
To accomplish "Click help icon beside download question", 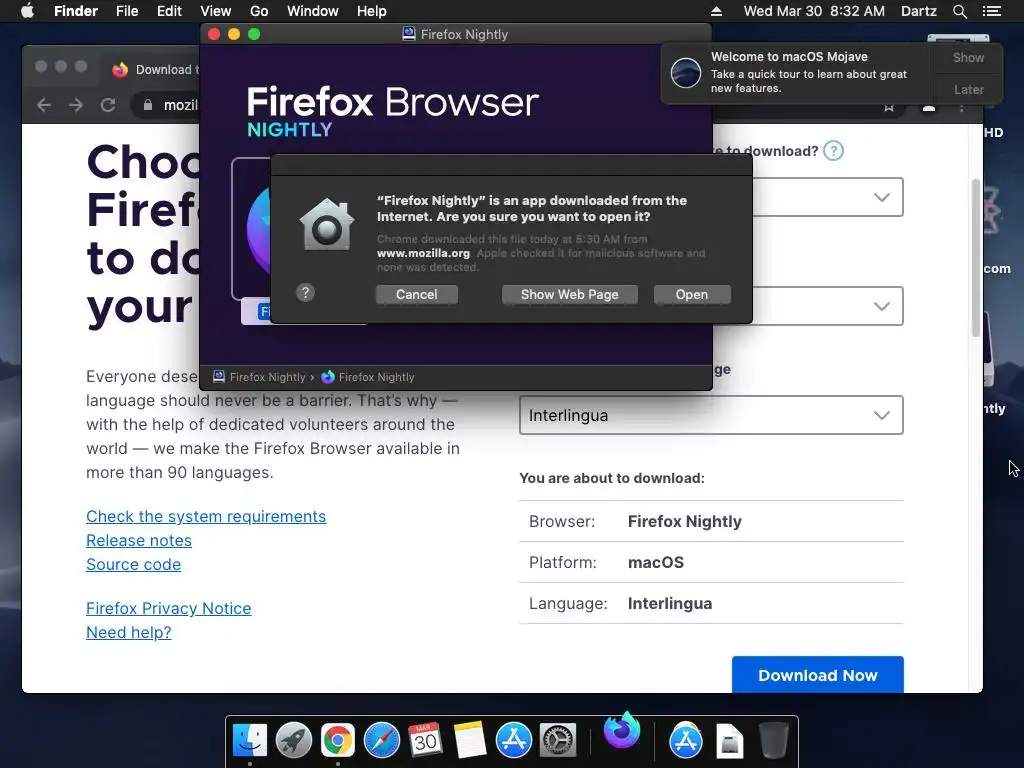I will click(833, 151).
